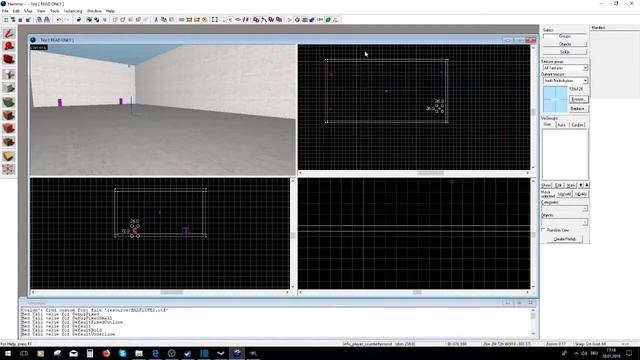This screenshot has height=360, width=640.
Task: Click the Browse texture button
Action: [x=578, y=100]
